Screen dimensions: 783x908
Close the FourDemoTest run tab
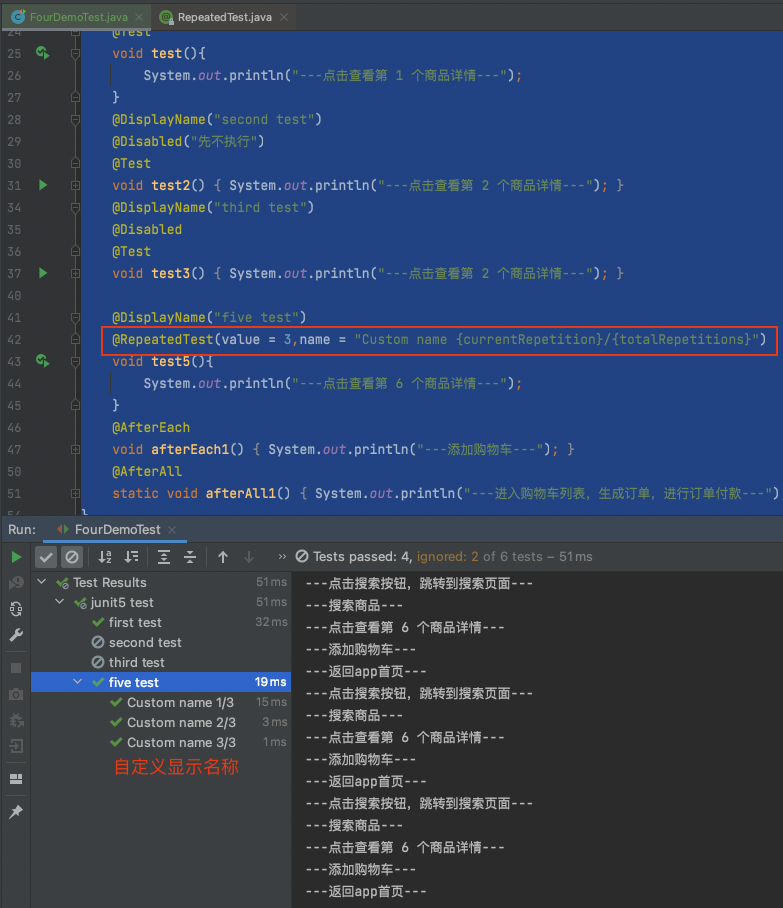click(172, 529)
